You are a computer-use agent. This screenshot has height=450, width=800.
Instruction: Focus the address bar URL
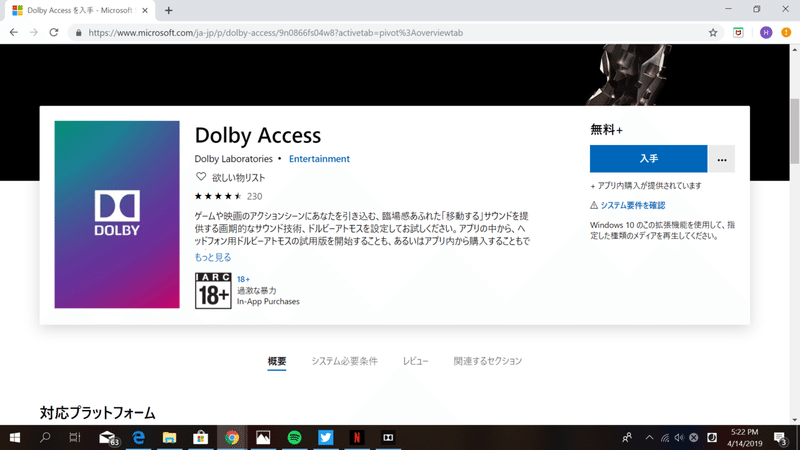tap(276, 33)
